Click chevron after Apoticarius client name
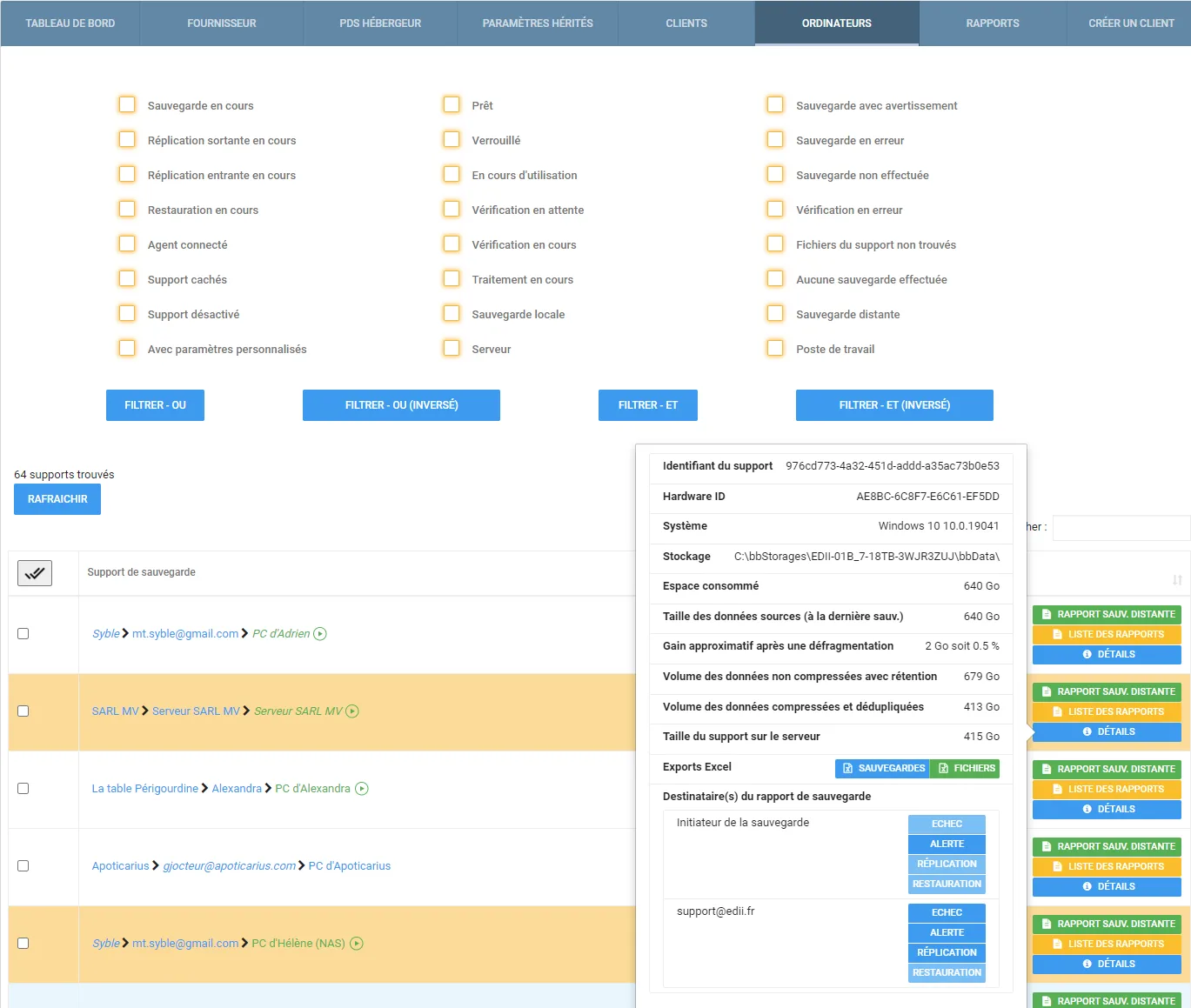The image size is (1191, 1008). click(x=156, y=866)
